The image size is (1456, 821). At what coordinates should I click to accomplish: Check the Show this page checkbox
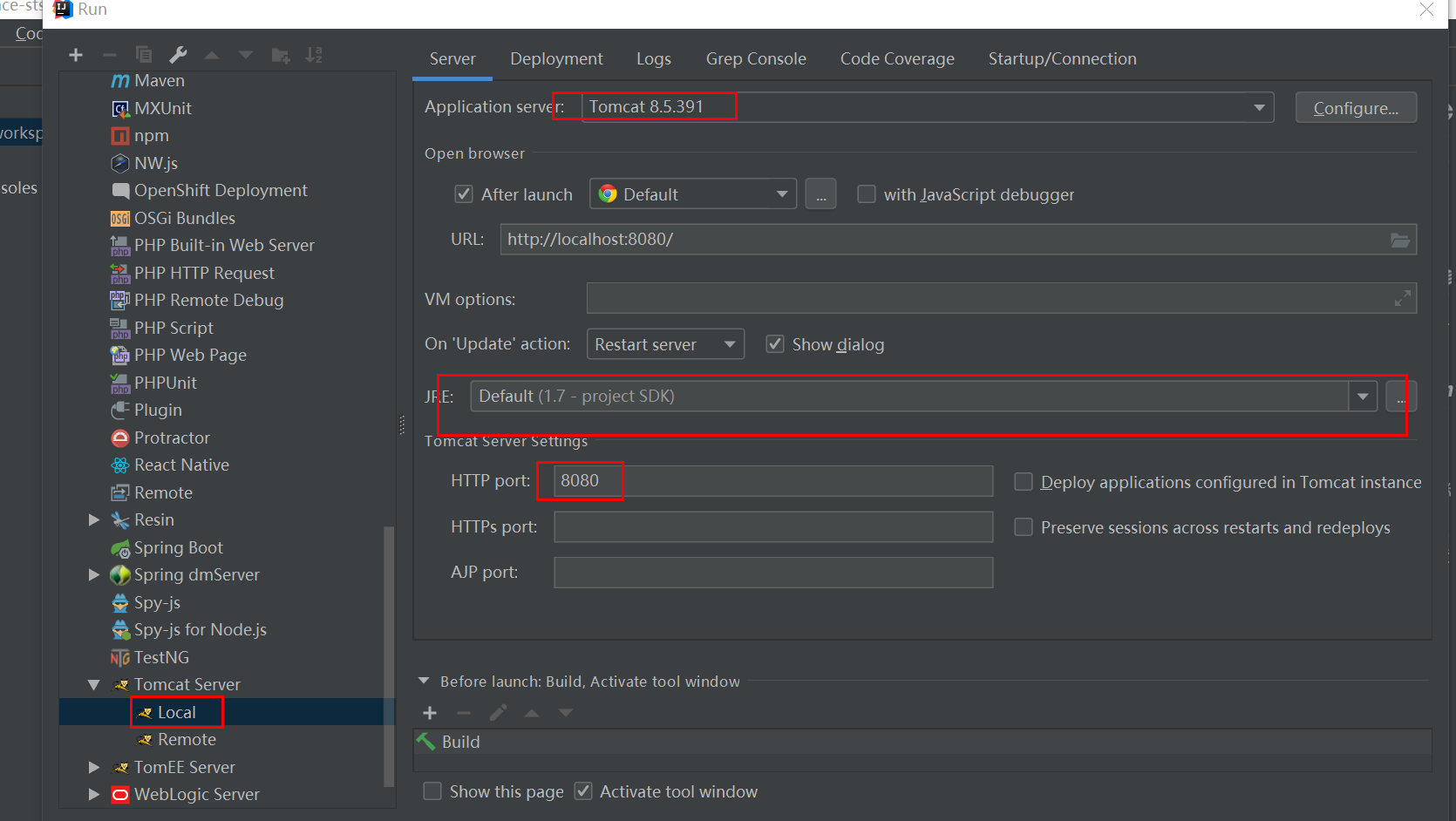432,791
